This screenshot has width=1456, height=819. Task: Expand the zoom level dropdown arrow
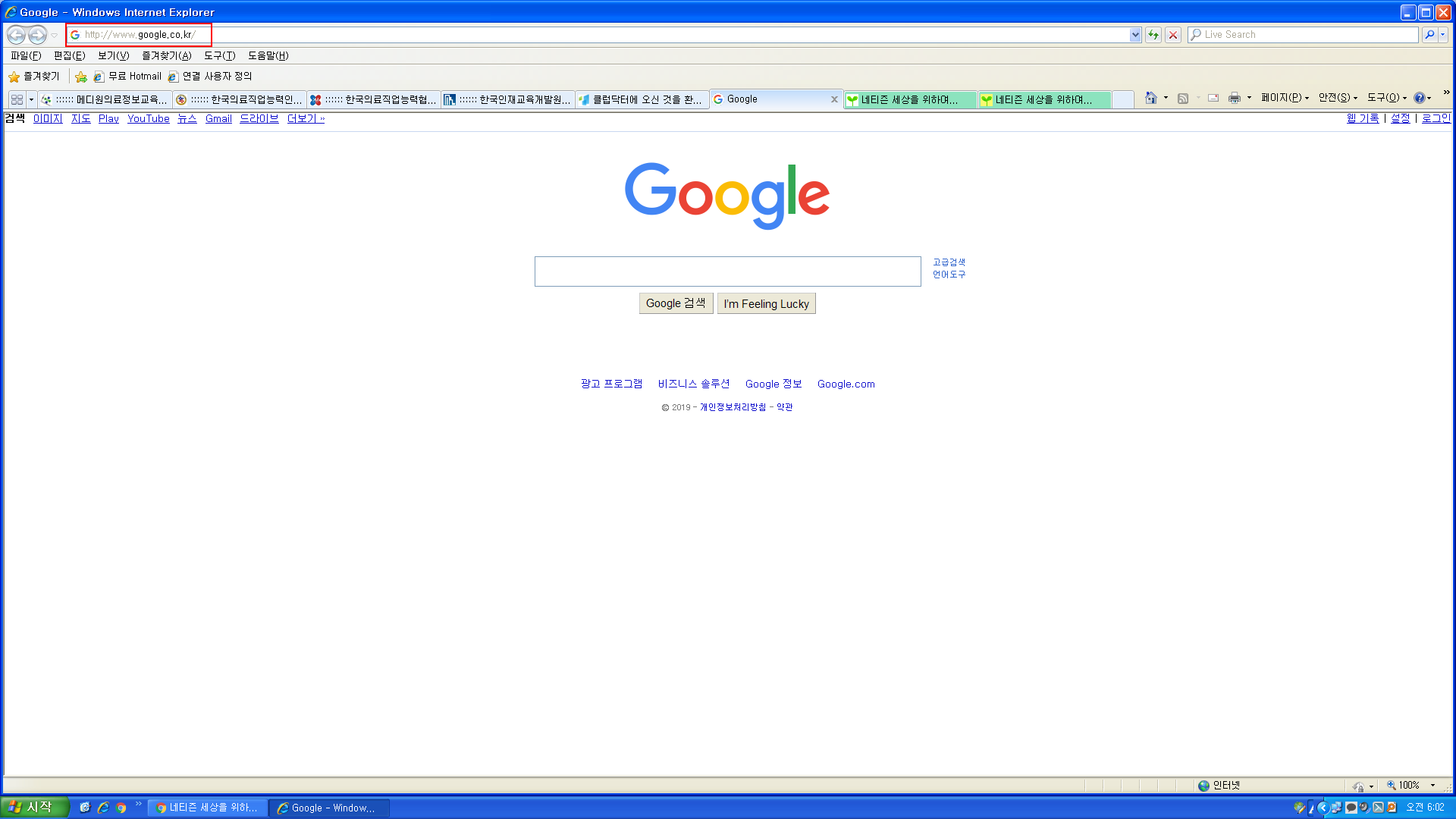[x=1432, y=786]
